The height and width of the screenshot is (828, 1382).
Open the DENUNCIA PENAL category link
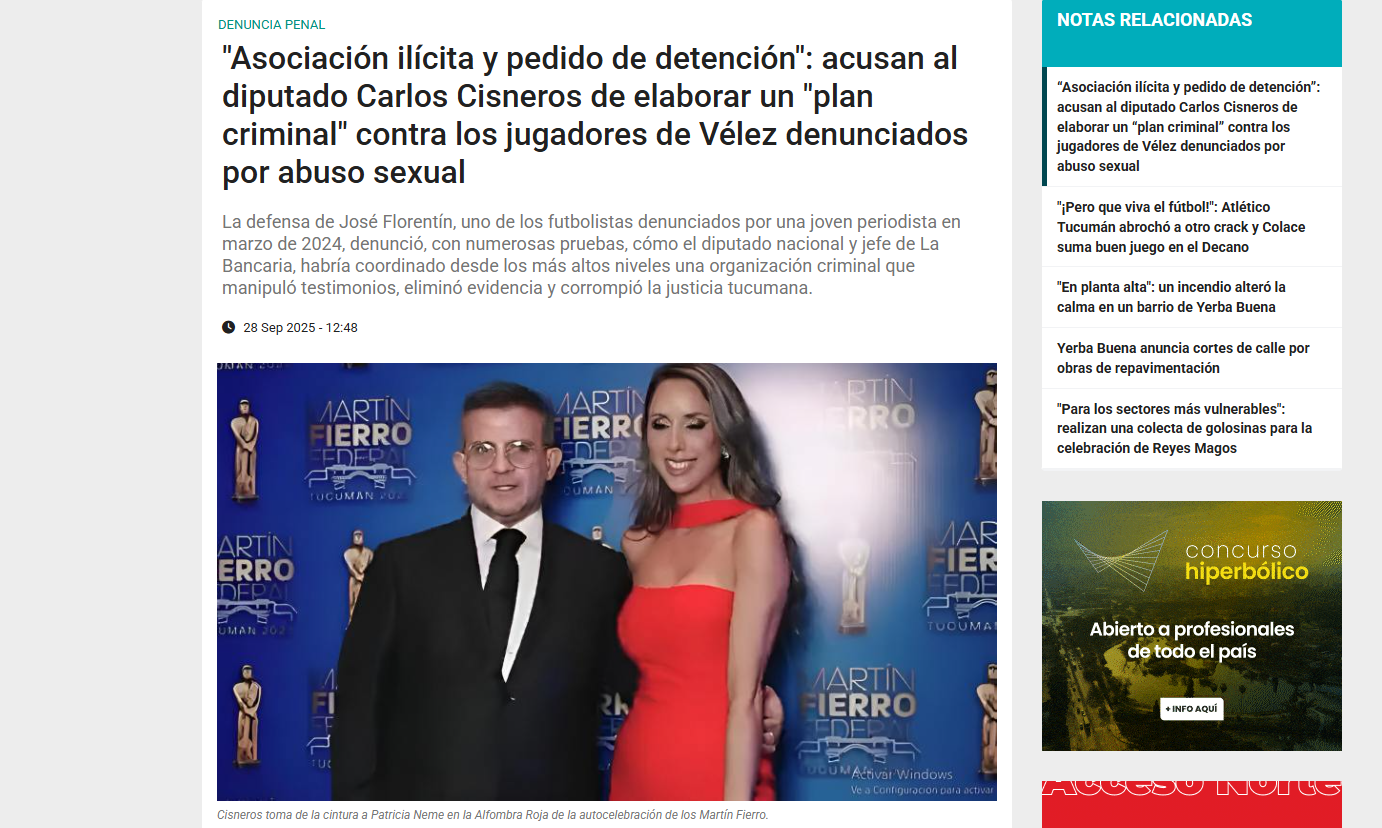271,25
